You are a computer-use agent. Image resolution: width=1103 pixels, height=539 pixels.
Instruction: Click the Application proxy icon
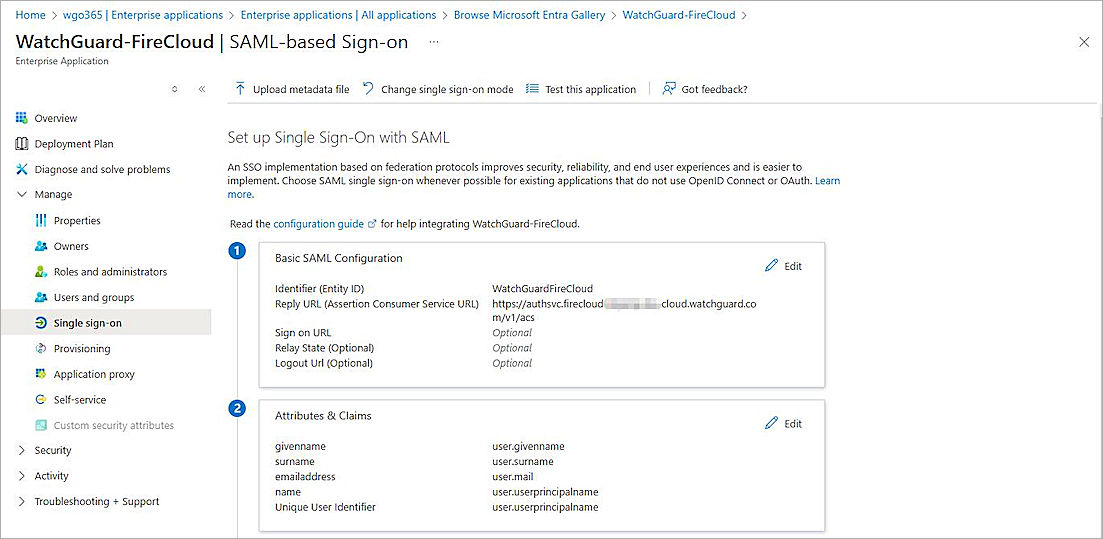pos(40,374)
